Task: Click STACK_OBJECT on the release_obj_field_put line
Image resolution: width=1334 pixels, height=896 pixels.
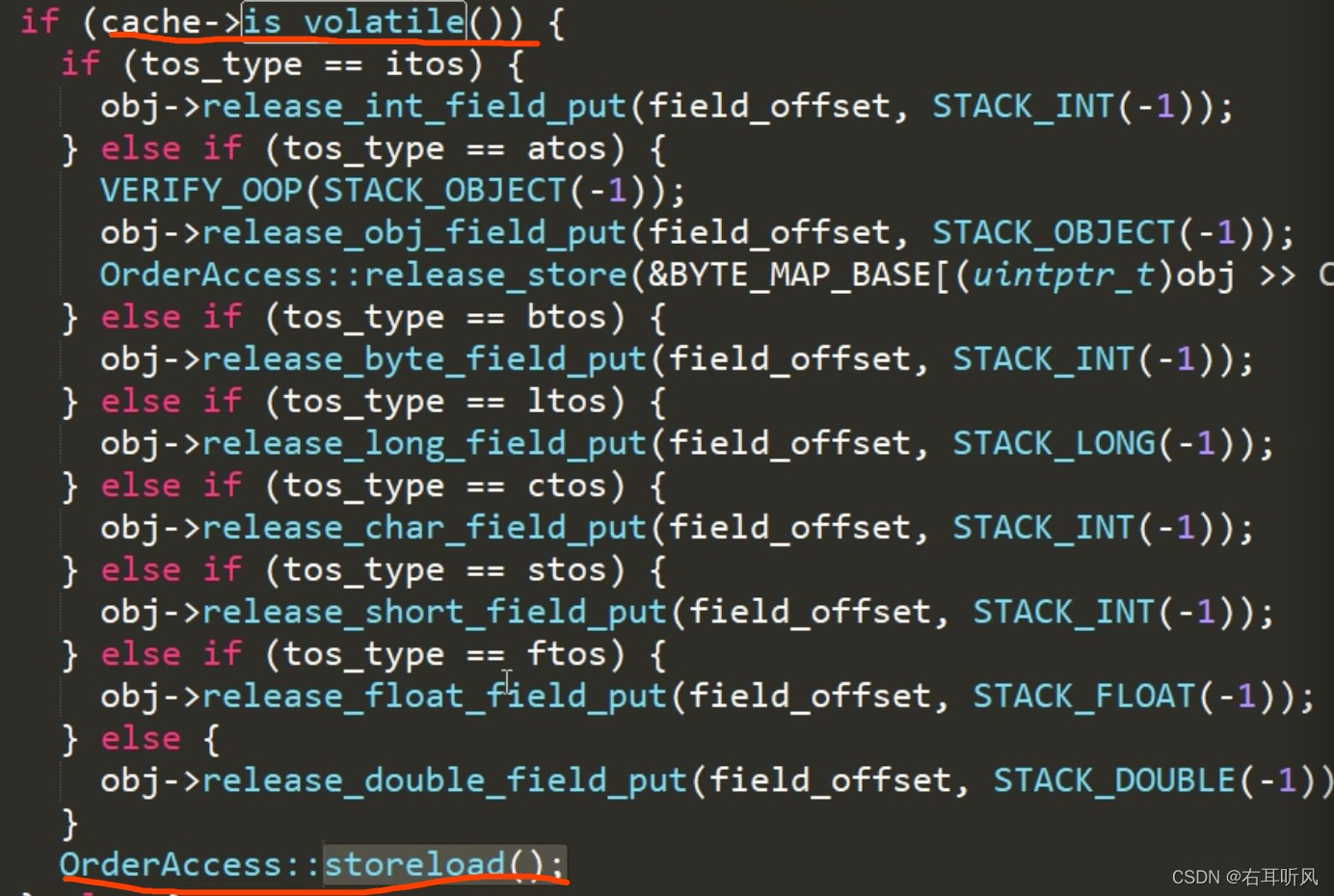Action: [1053, 233]
